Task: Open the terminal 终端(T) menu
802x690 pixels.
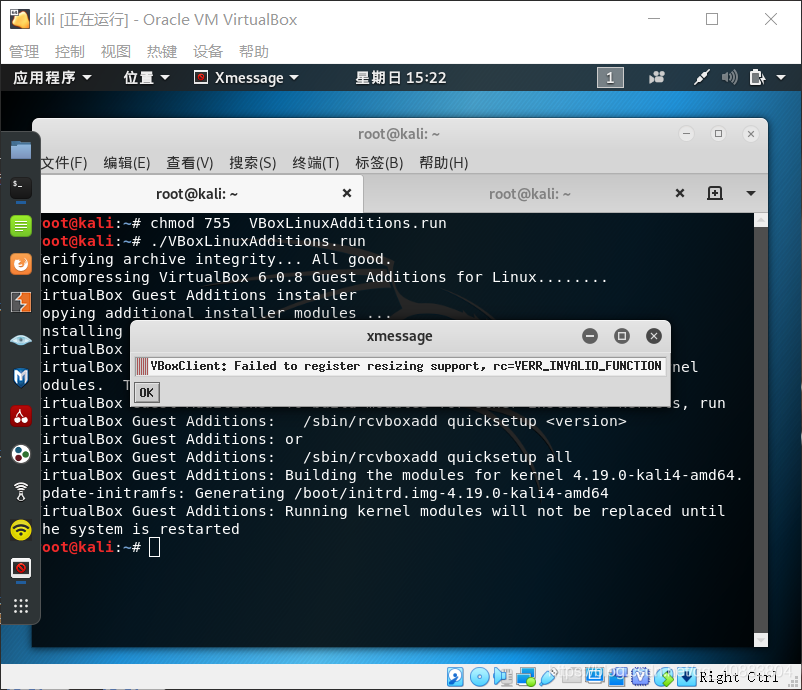Action: click(316, 163)
